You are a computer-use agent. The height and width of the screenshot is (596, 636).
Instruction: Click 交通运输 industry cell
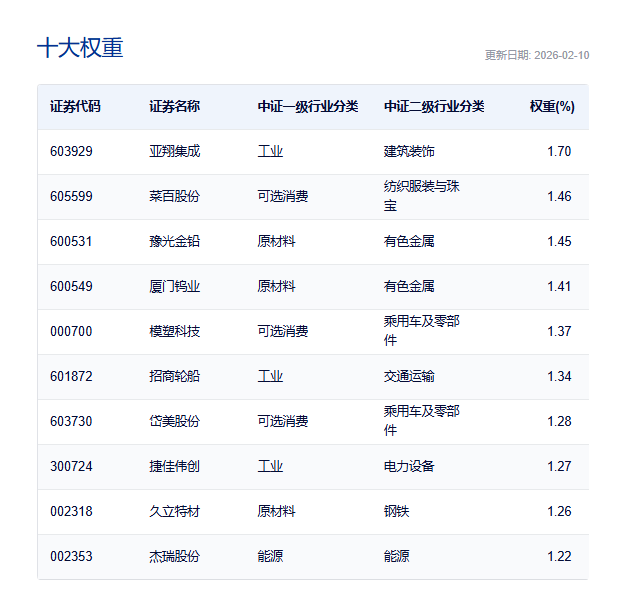(x=409, y=377)
